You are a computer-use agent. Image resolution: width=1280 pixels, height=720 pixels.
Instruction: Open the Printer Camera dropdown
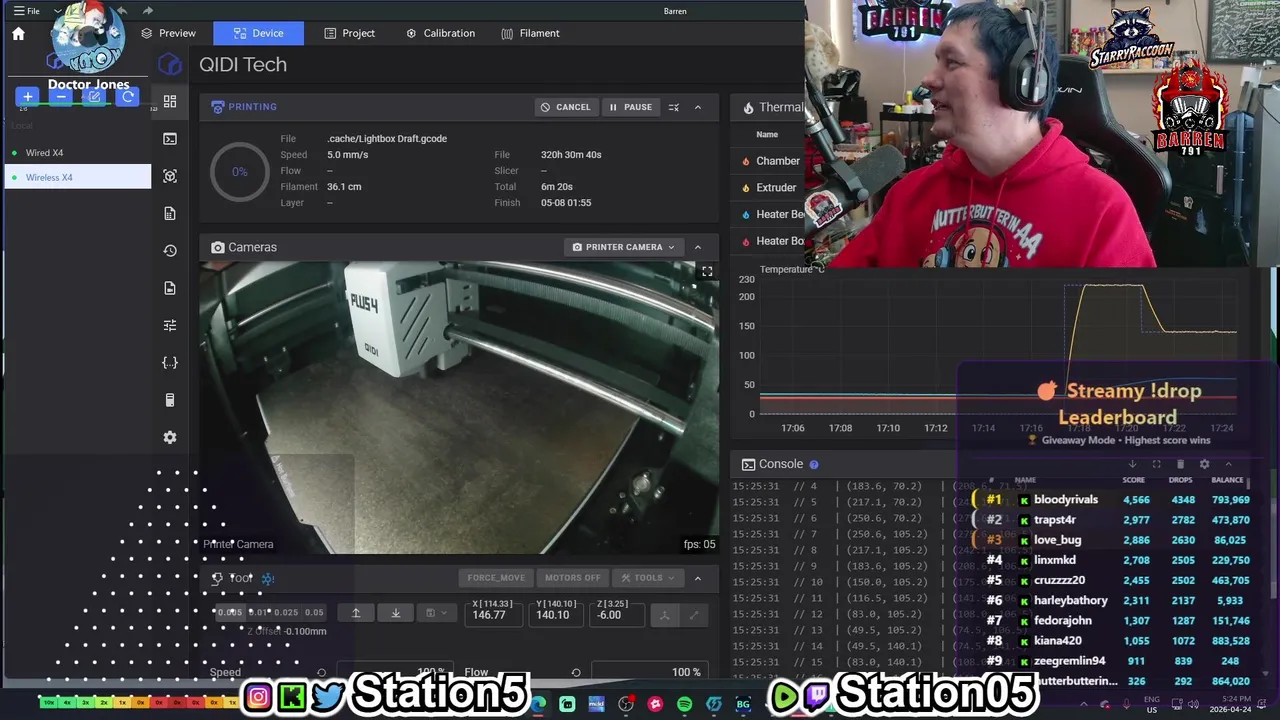[x=623, y=247]
